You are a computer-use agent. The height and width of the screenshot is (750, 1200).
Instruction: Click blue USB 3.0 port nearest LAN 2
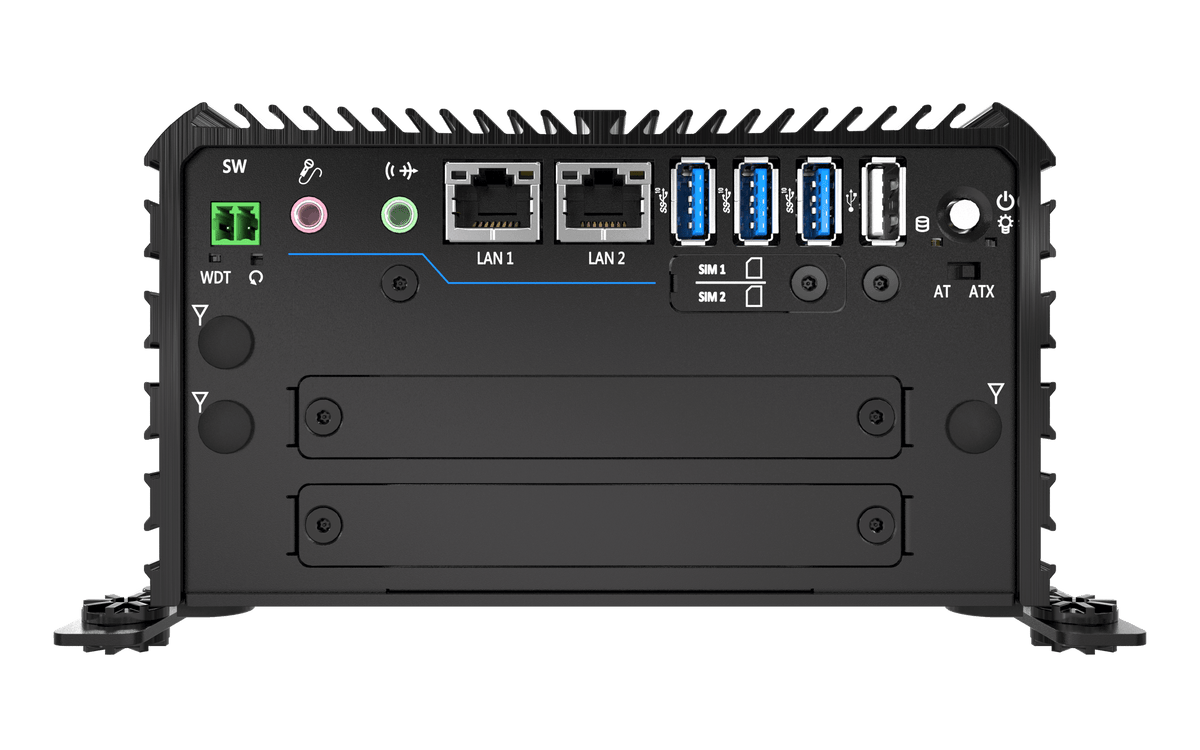tap(693, 201)
